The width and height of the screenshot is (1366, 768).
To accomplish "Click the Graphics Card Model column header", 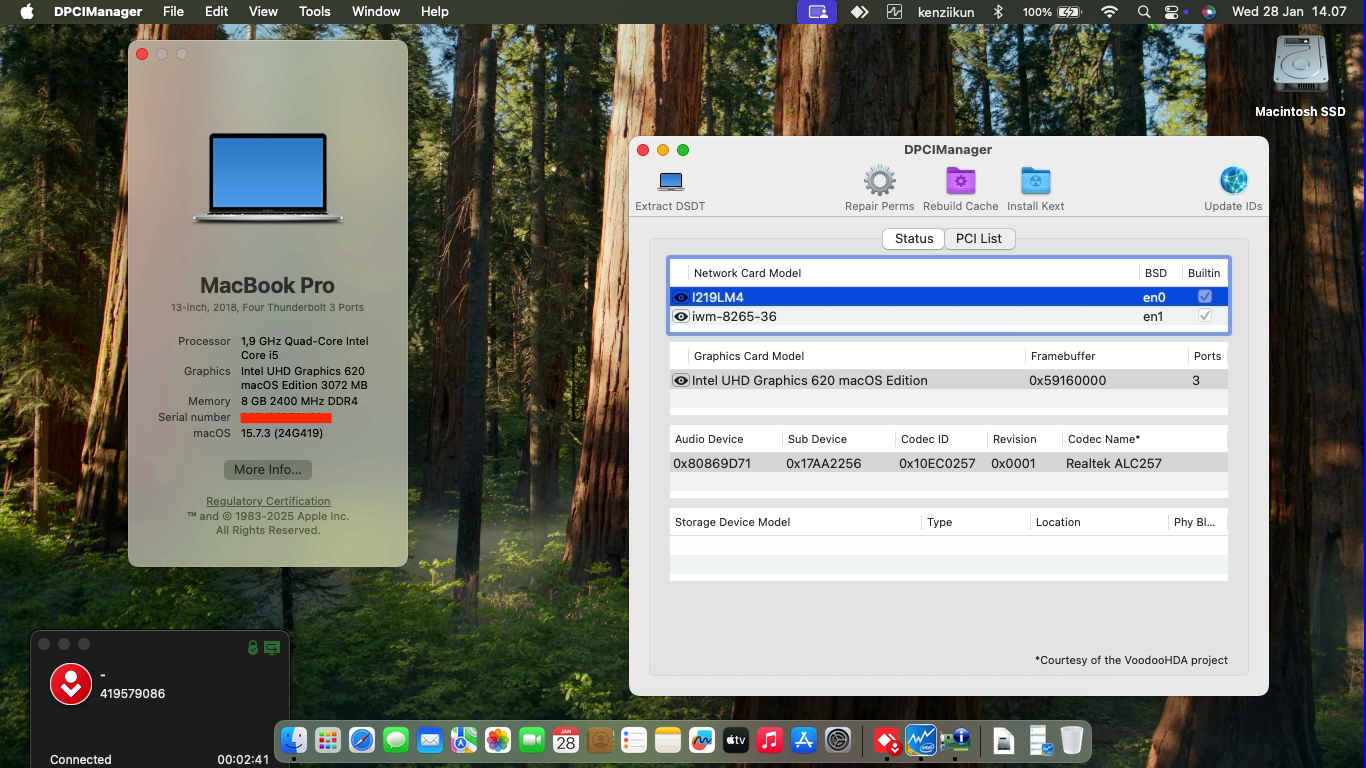I will [x=749, y=356].
